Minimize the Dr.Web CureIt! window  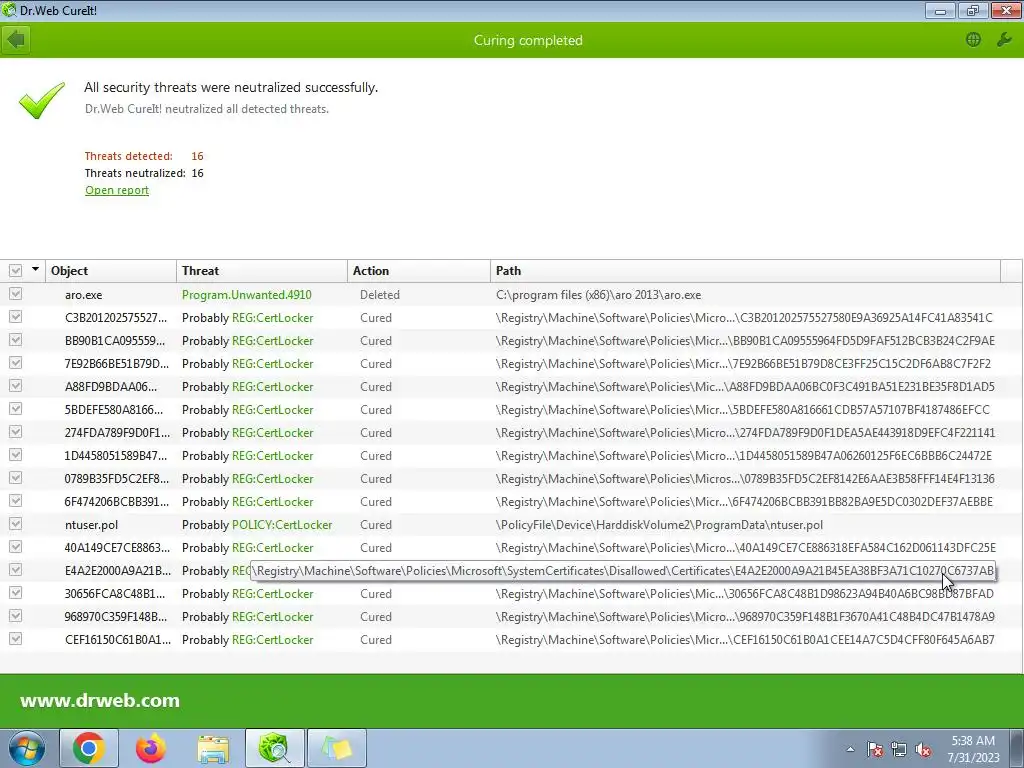click(x=940, y=10)
